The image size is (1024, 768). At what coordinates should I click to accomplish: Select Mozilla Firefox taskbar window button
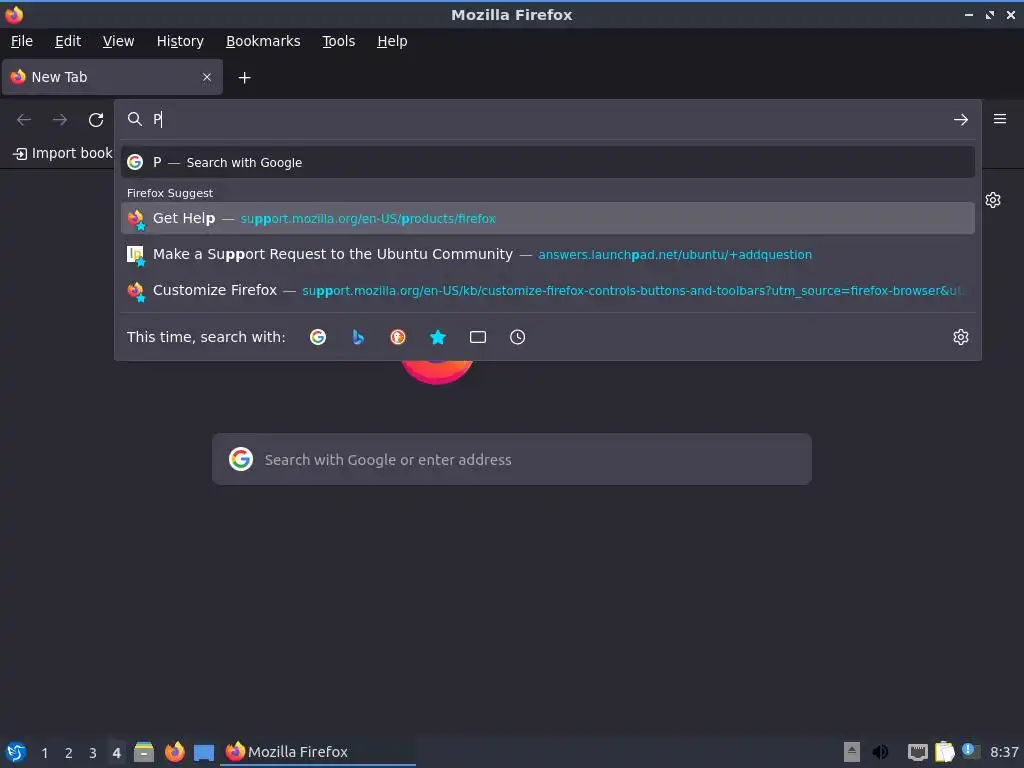319,752
